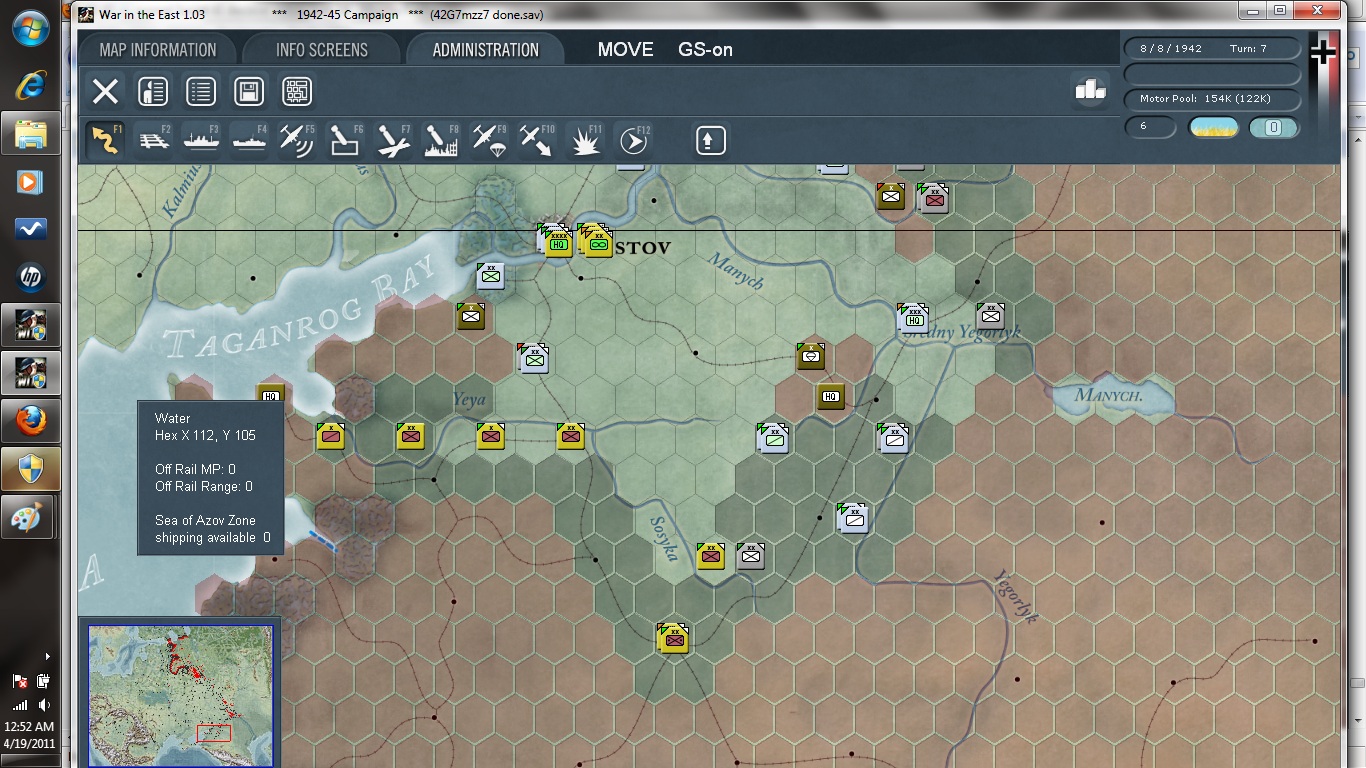This screenshot has width=1366, height=768.
Task: Choose Amphibious Transport mode (F4) ship icon
Action: [x=249, y=140]
